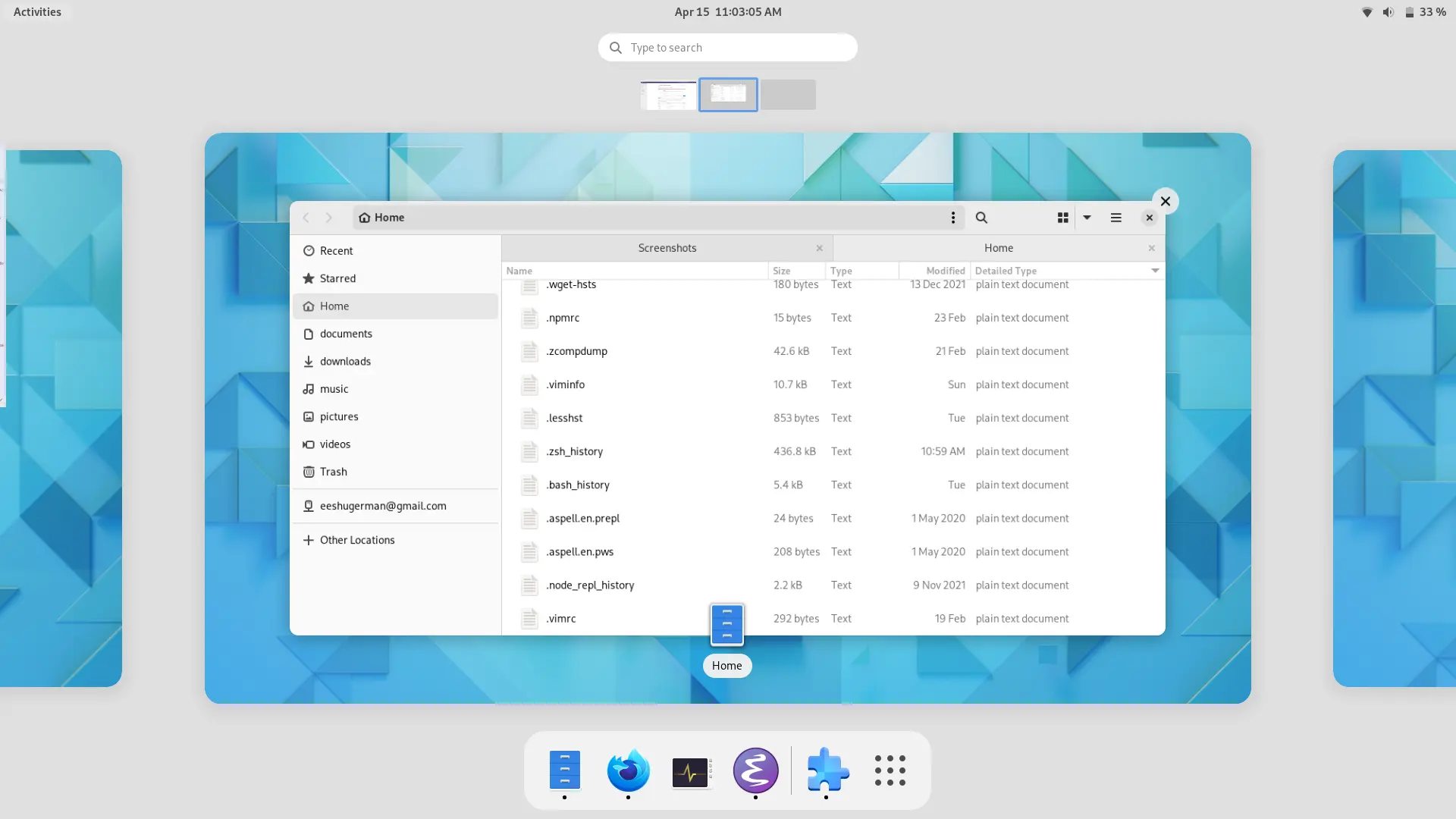Select Starred in the sidebar

pyautogui.click(x=337, y=278)
